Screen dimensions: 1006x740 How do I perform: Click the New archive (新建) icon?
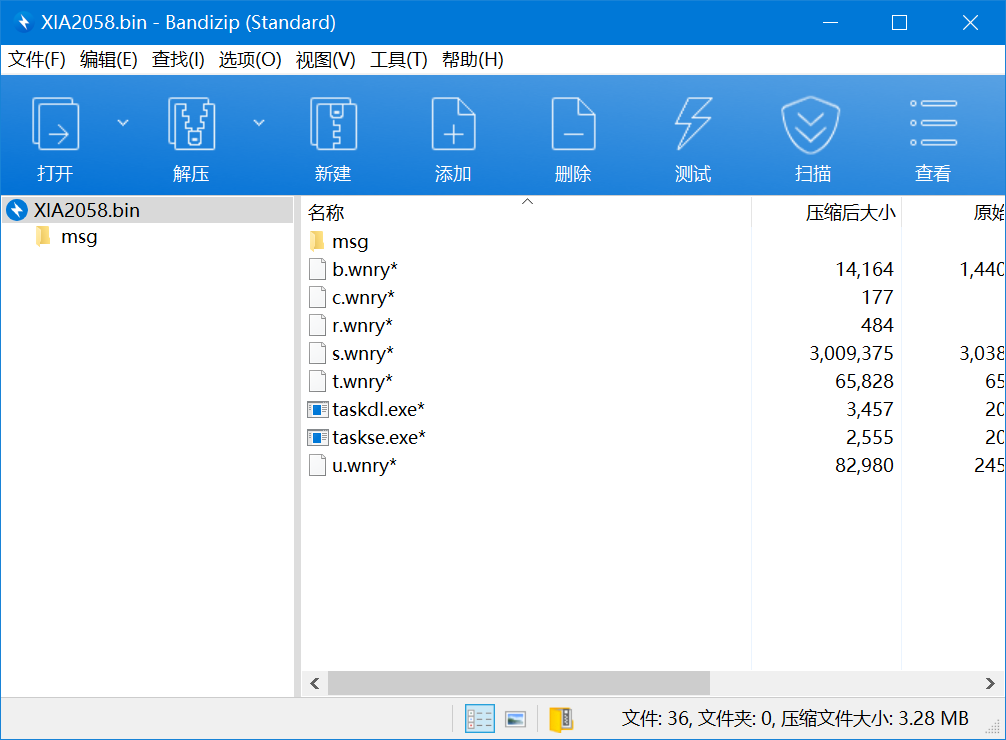point(332,125)
